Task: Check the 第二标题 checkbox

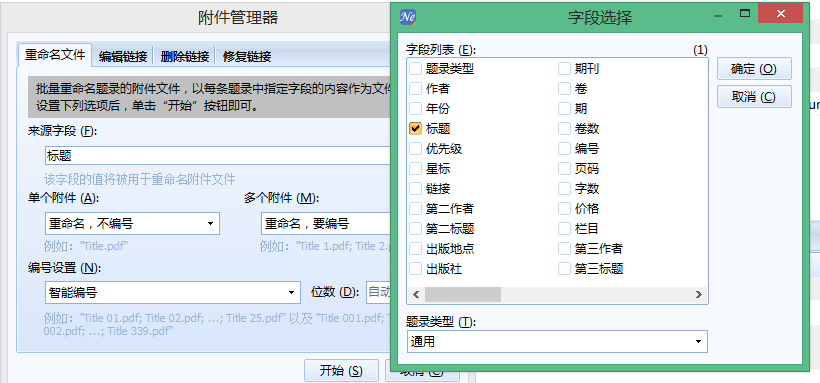Action: pyautogui.click(x=415, y=229)
